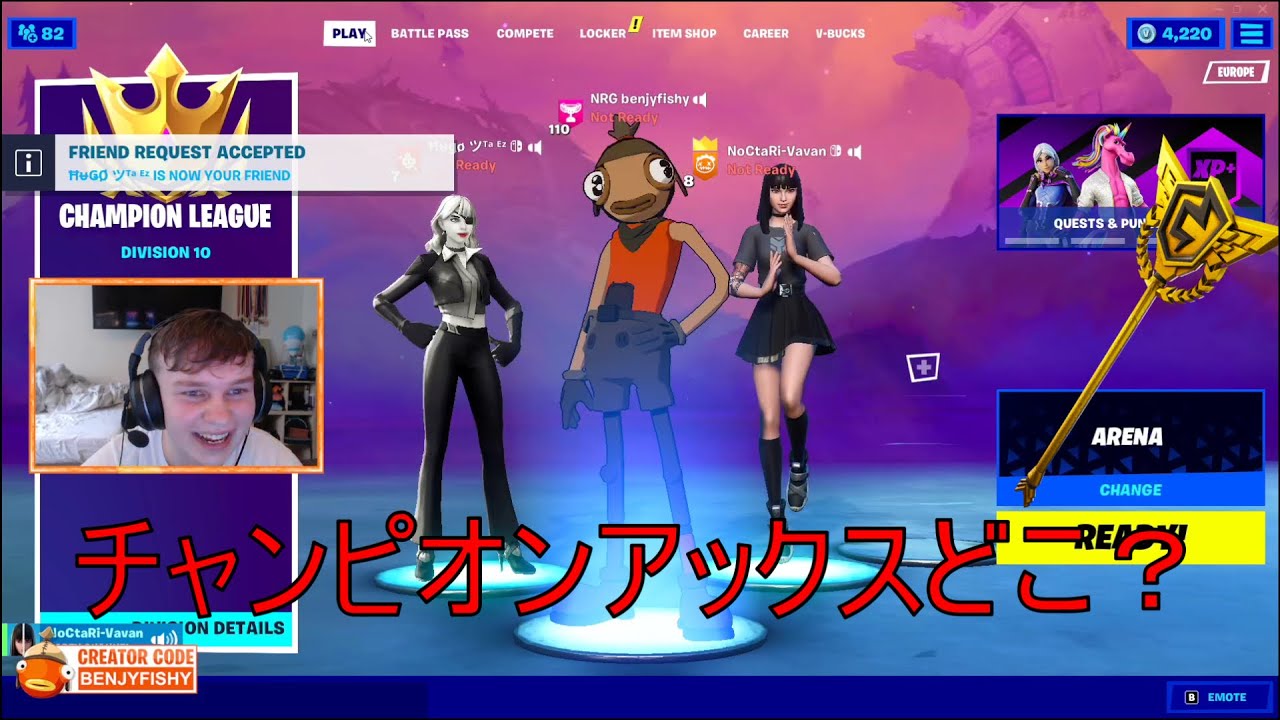Click the empty party slot plus icon
This screenshot has height=720, width=1280.
click(x=922, y=367)
